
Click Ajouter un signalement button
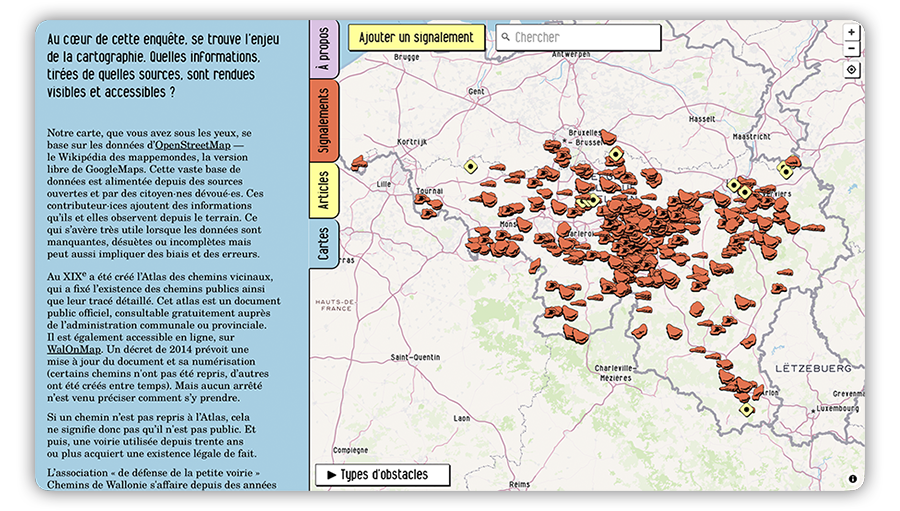416,37
